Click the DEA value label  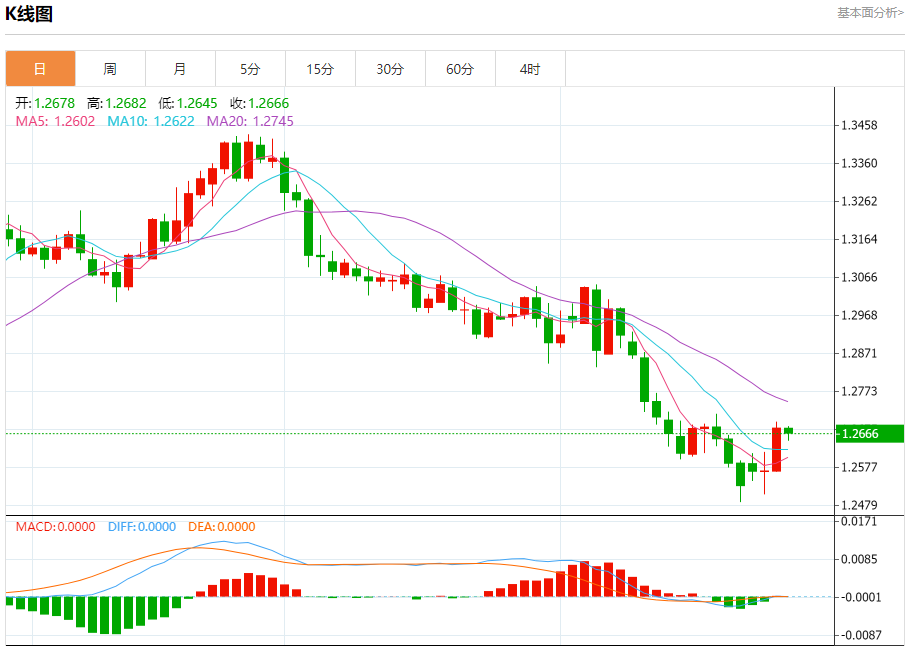pos(220,527)
